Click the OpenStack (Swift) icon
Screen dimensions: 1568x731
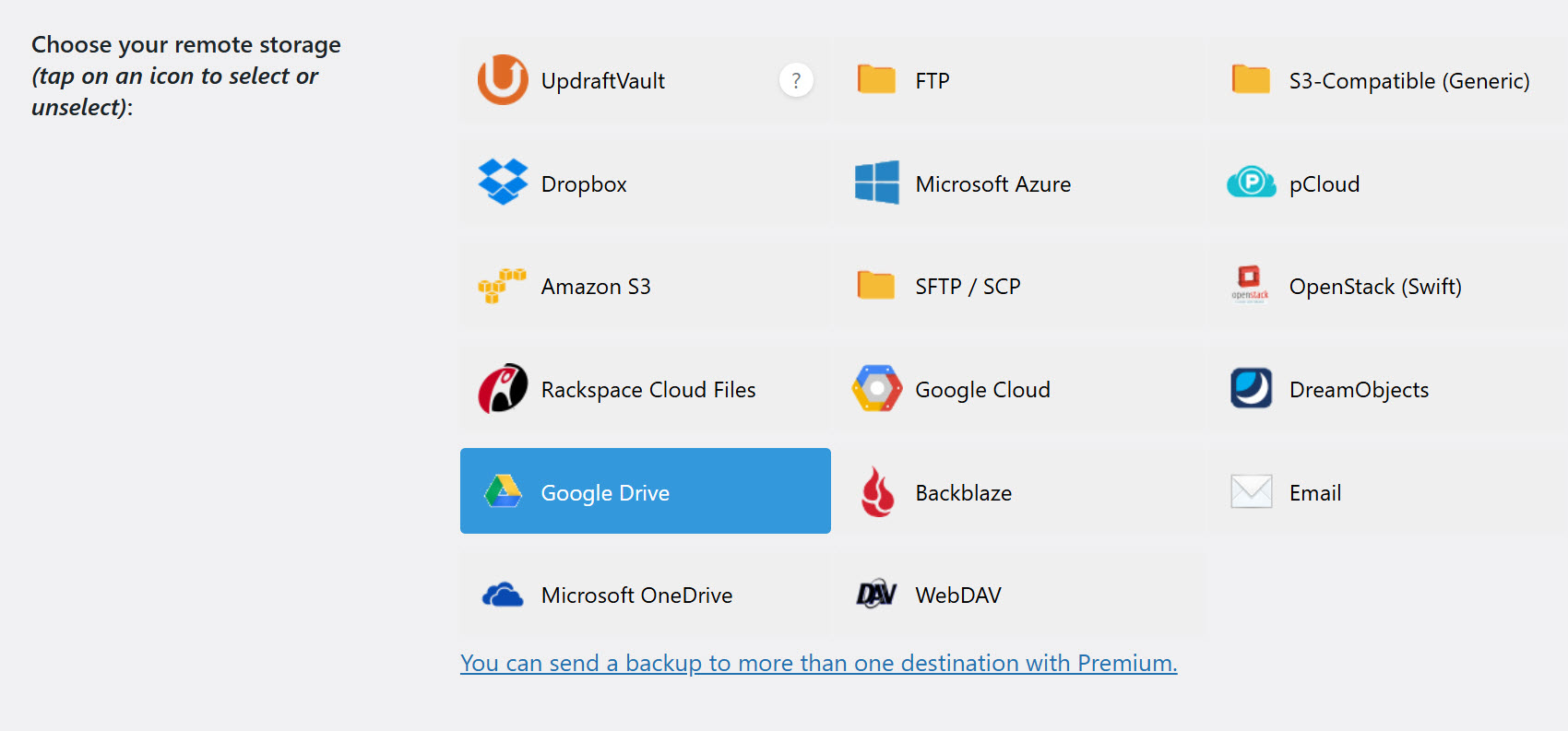click(1249, 286)
